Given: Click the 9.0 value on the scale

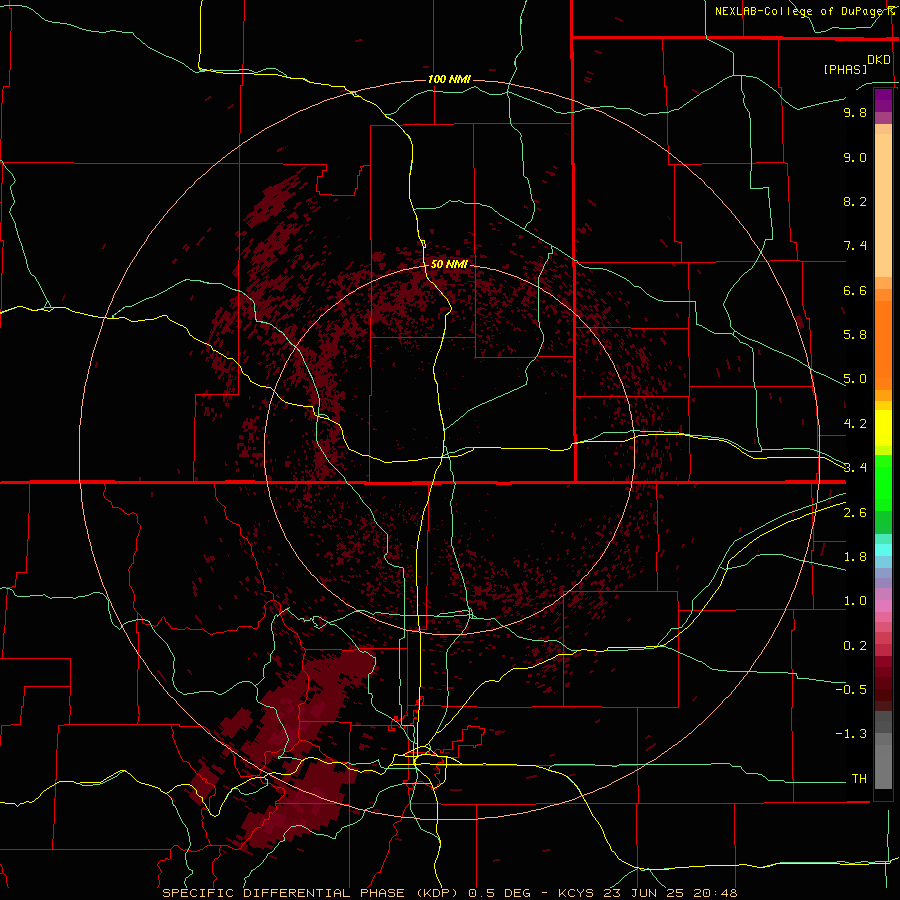Looking at the screenshot, I should coord(855,157).
